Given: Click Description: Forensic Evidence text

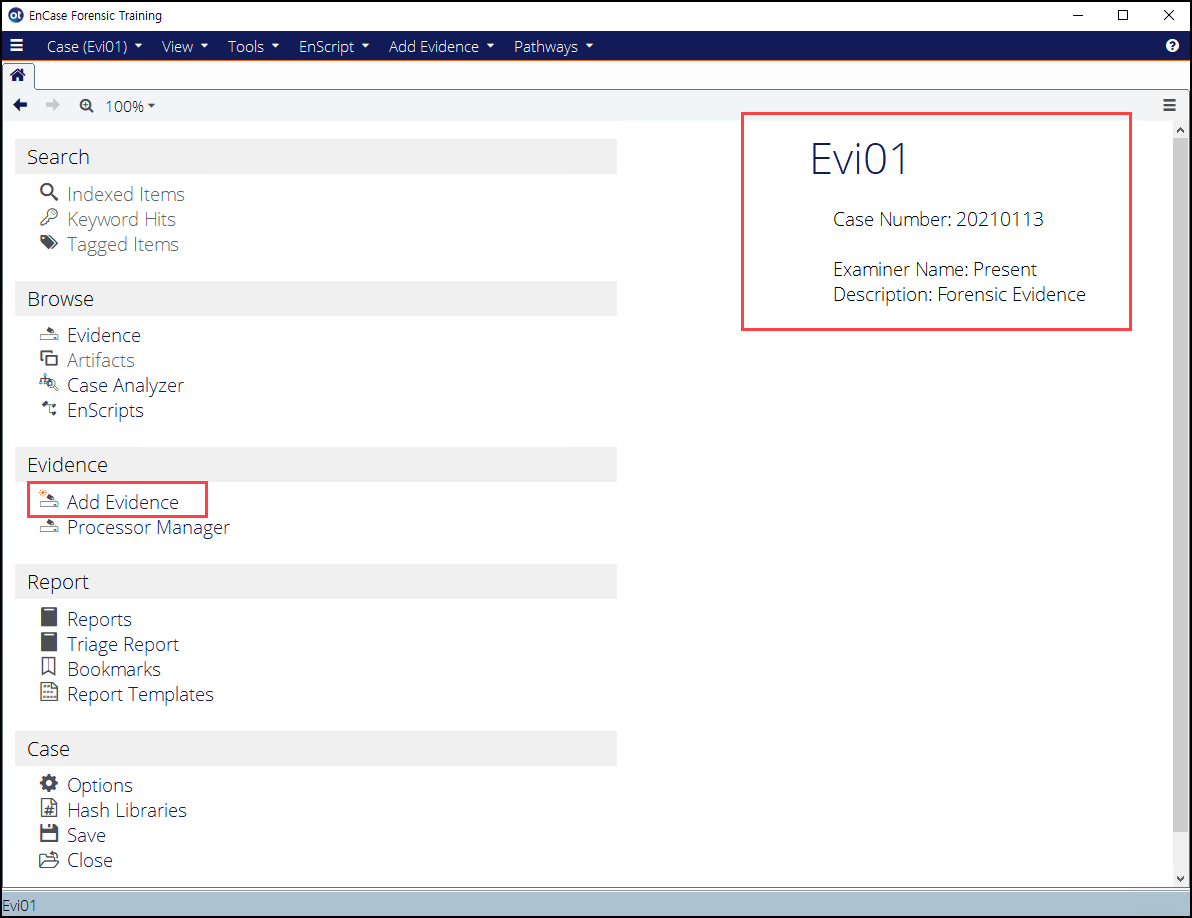Looking at the screenshot, I should 959,295.
